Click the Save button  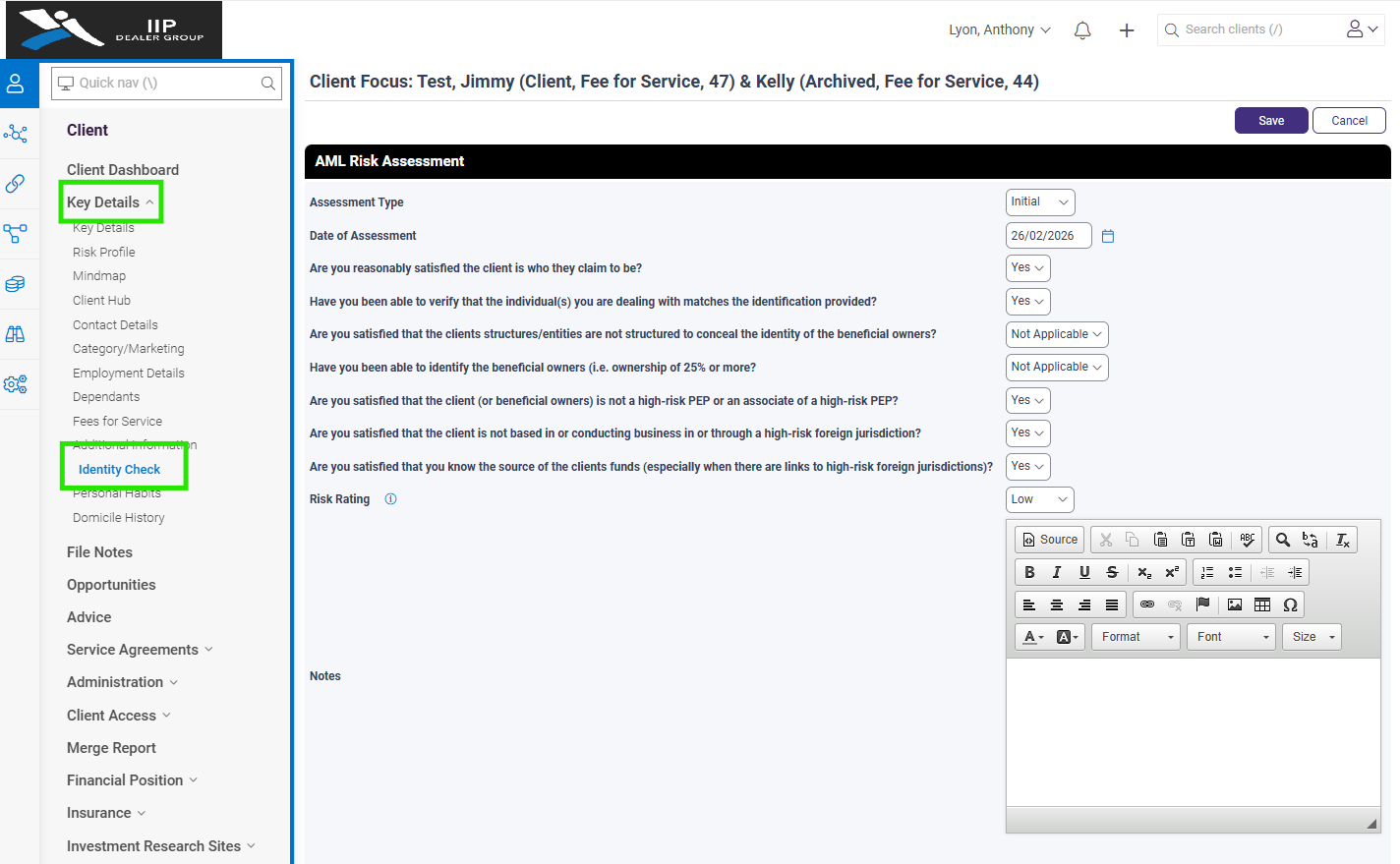pos(1271,121)
